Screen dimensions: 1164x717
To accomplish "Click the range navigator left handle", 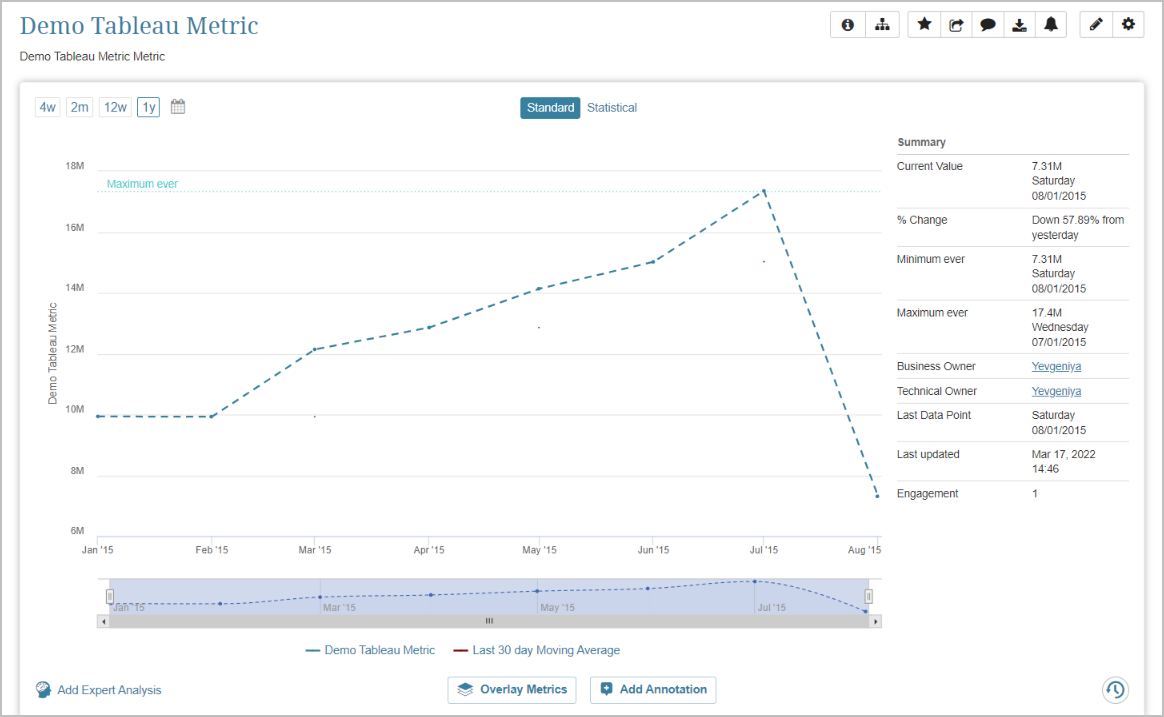I will click(x=110, y=596).
